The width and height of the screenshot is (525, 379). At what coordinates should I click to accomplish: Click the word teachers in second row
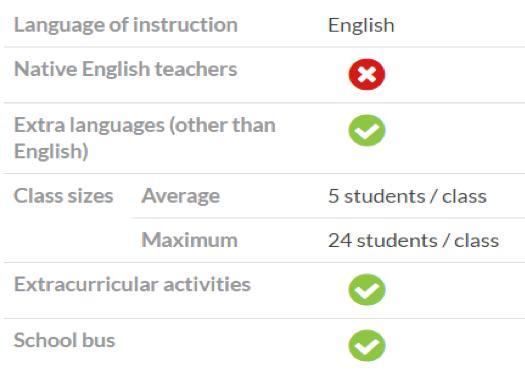[196, 69]
